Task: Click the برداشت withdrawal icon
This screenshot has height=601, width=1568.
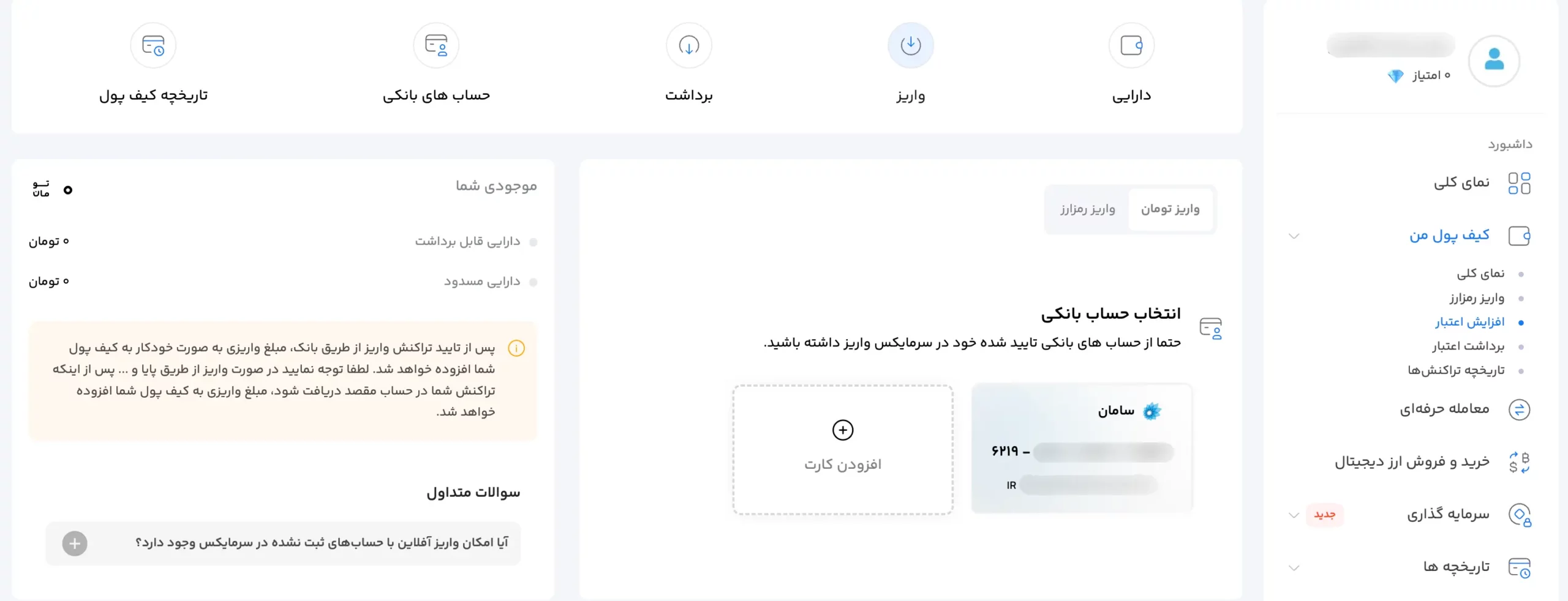Action: click(689, 45)
